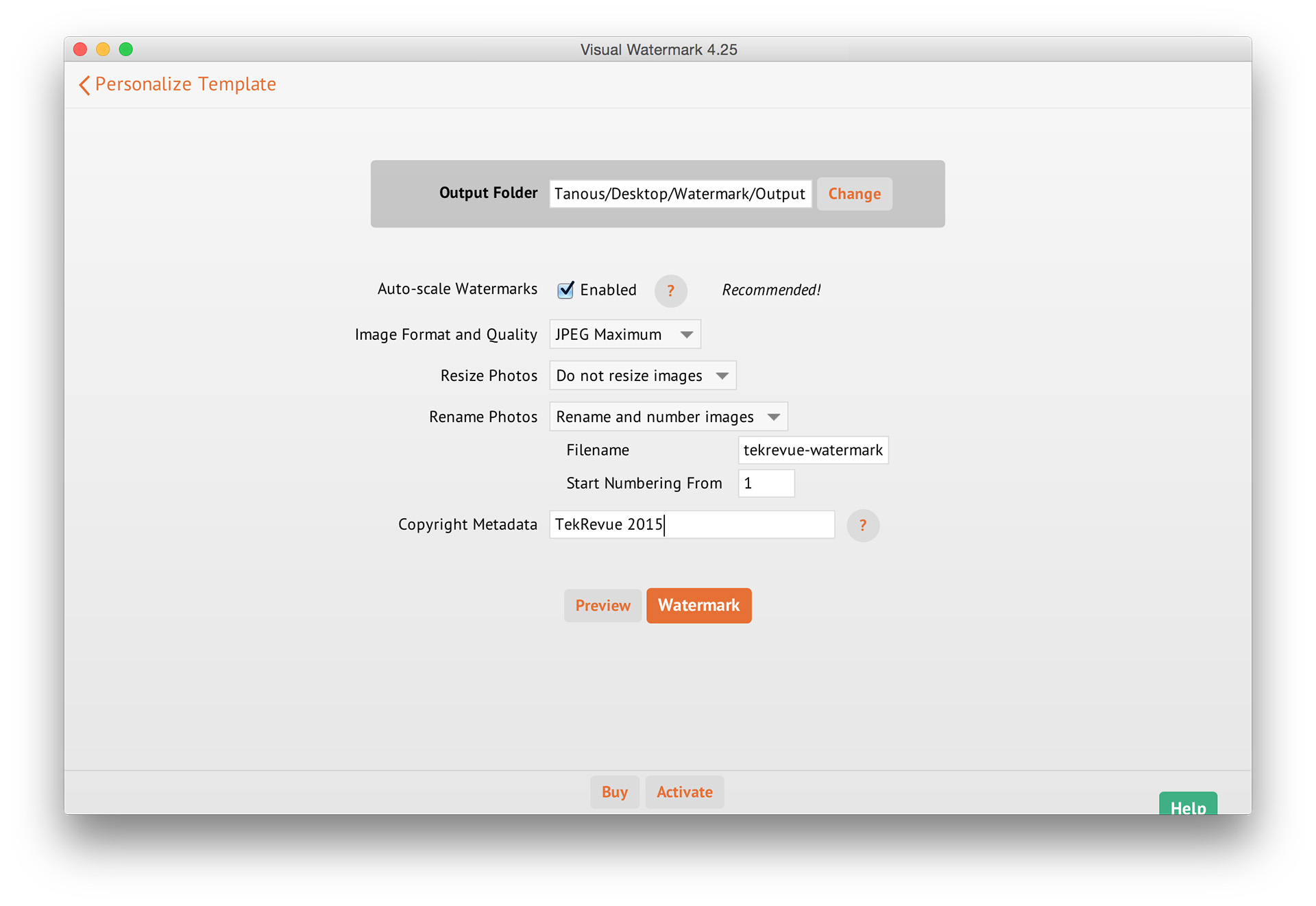1316x906 pixels.
Task: Open Image Format and Quality dropdown
Action: 625,334
